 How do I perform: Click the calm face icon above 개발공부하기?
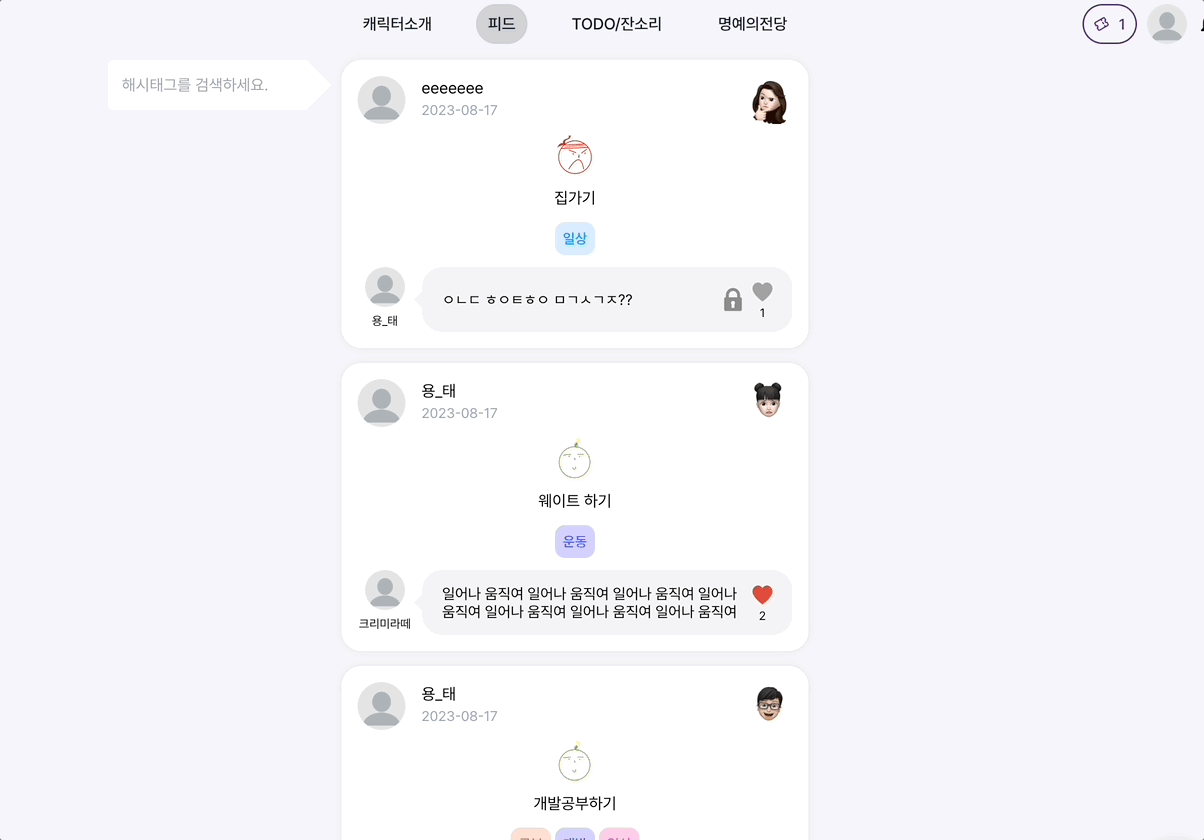pos(575,762)
